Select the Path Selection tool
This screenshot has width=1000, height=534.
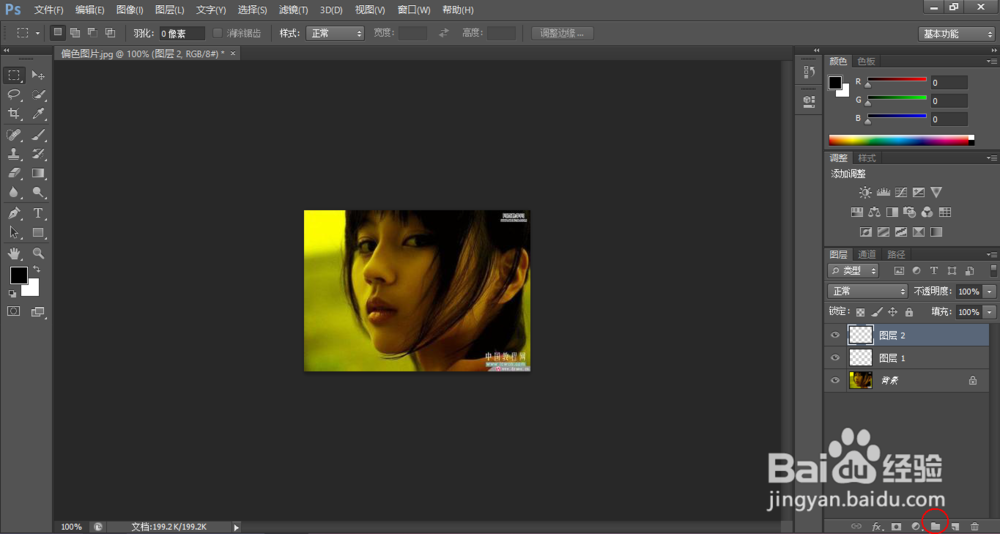13,232
